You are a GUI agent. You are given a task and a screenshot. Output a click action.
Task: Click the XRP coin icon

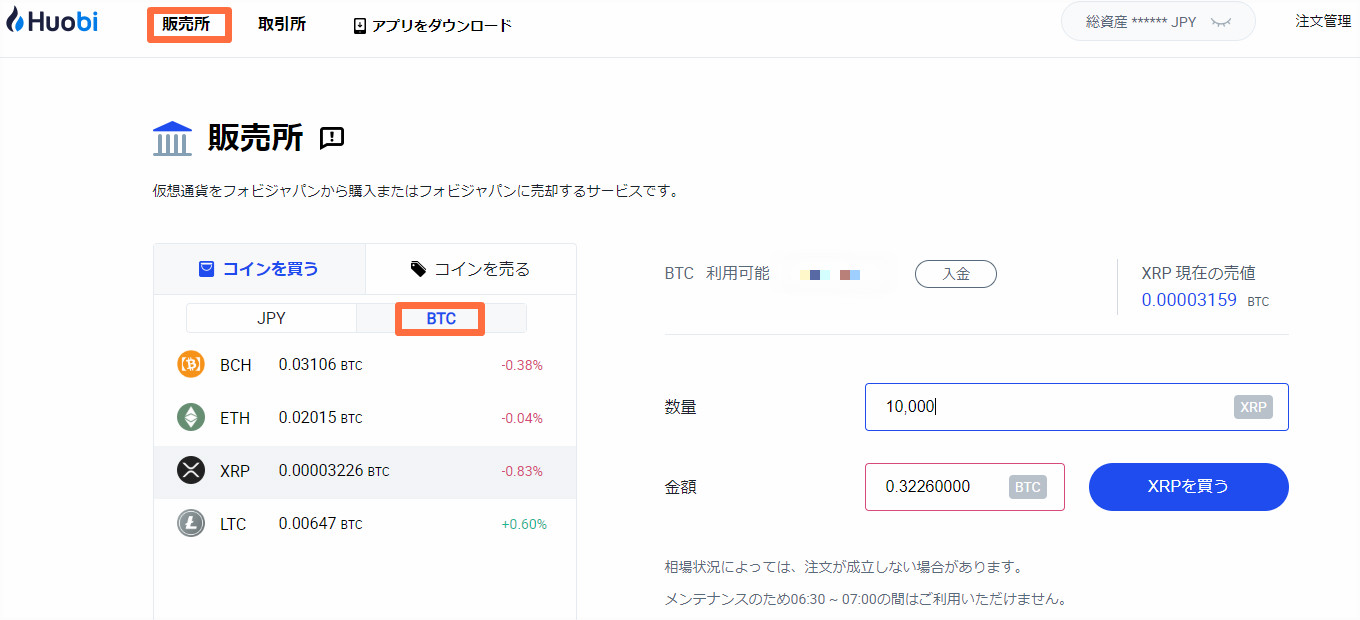pos(191,471)
